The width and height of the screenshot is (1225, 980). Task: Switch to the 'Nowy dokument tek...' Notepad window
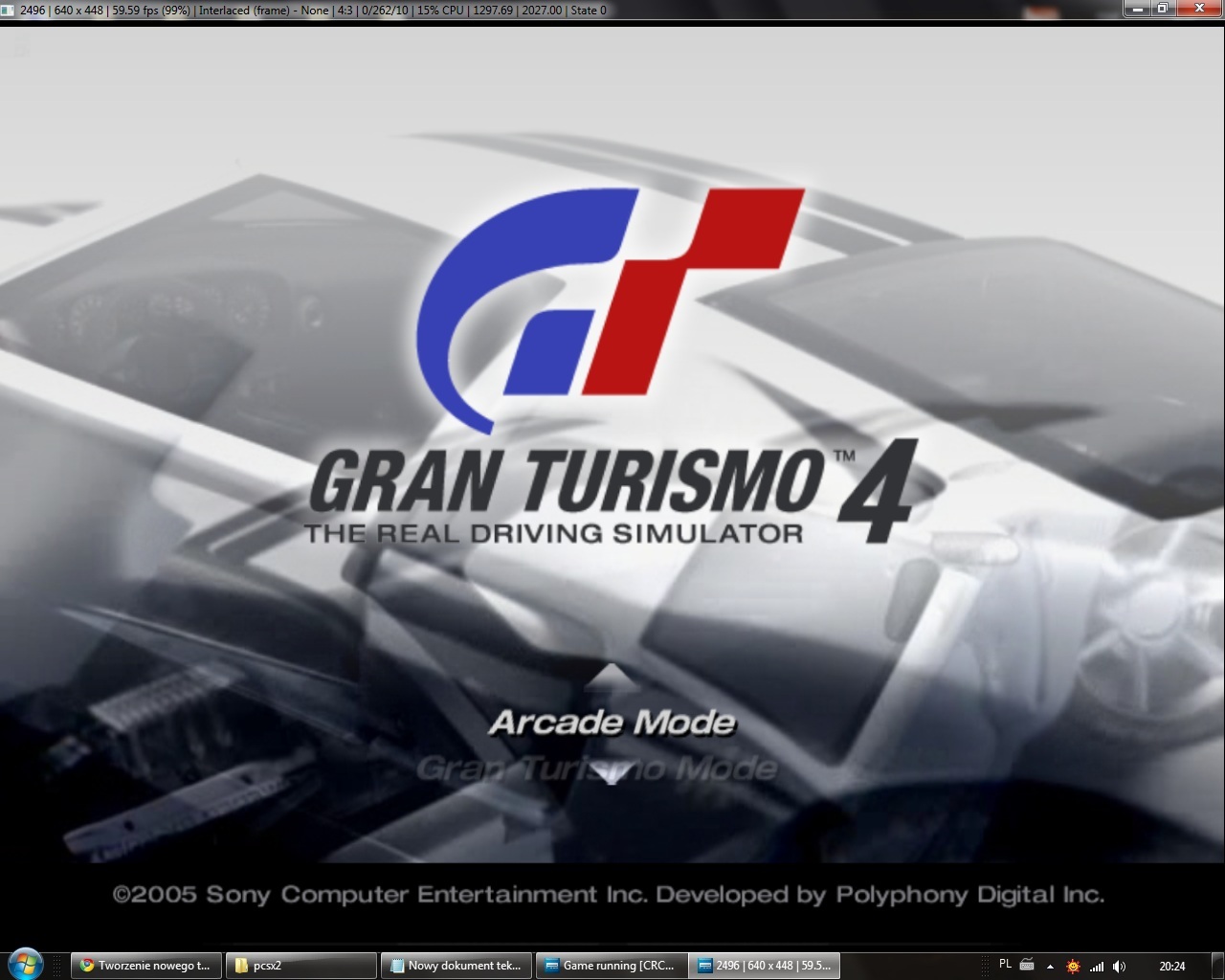click(x=457, y=966)
